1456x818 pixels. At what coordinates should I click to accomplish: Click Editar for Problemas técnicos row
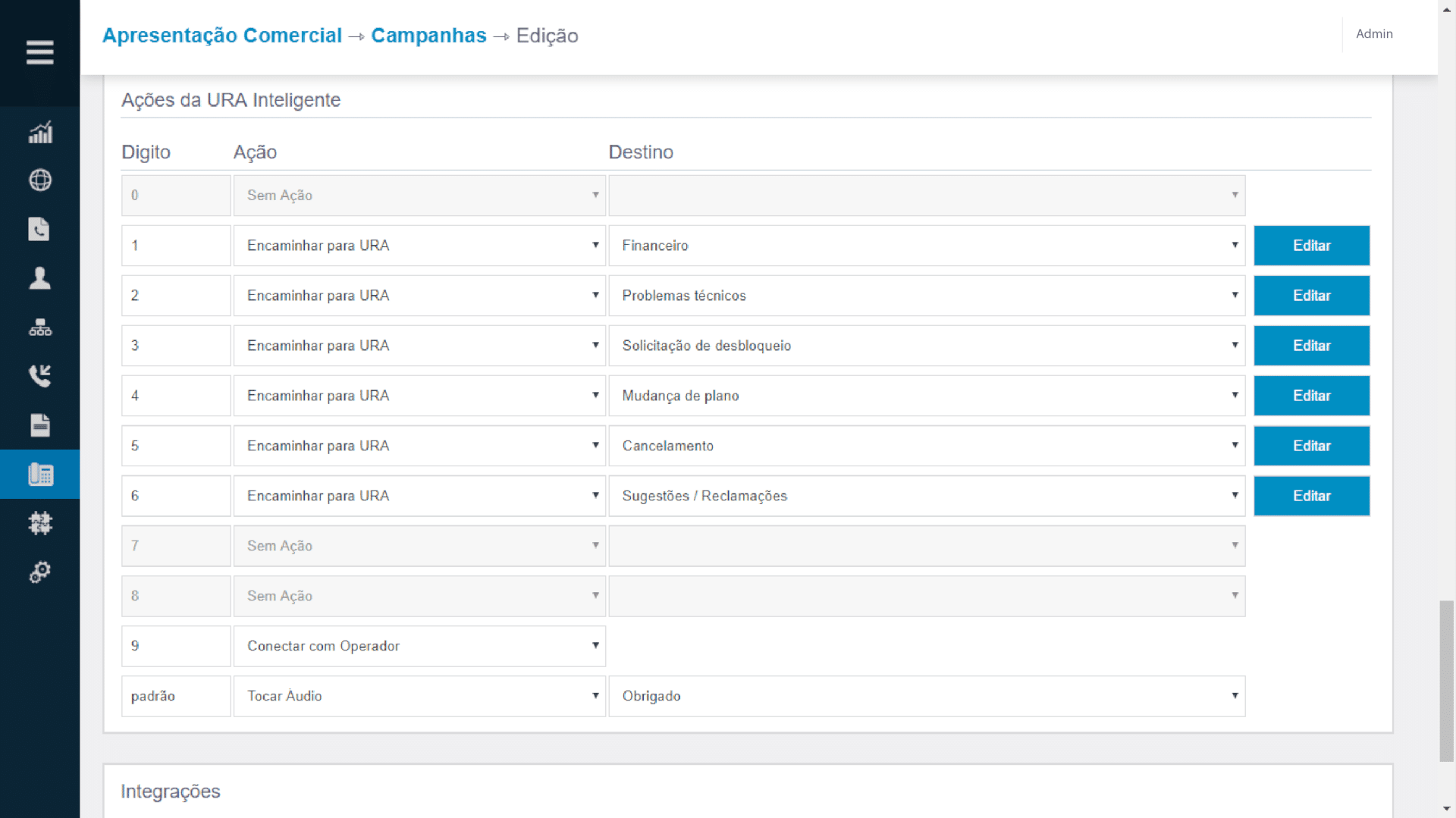[x=1311, y=296]
